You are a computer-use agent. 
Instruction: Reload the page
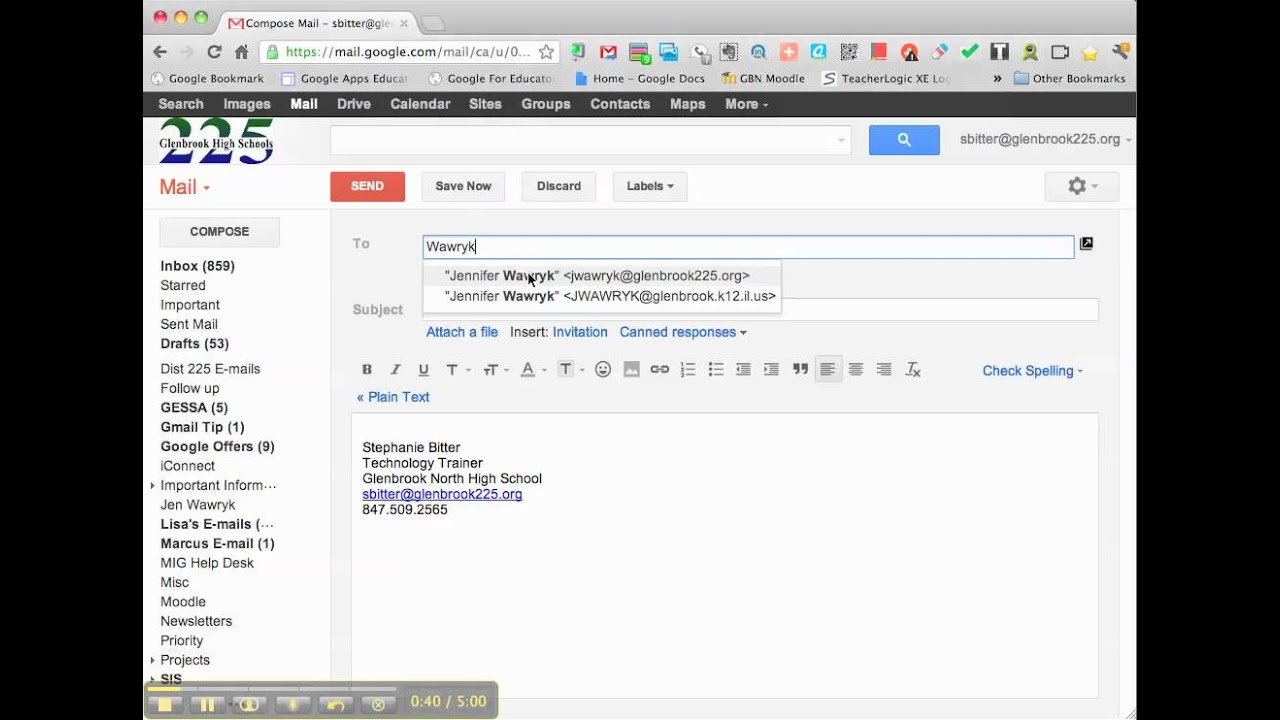tap(214, 52)
